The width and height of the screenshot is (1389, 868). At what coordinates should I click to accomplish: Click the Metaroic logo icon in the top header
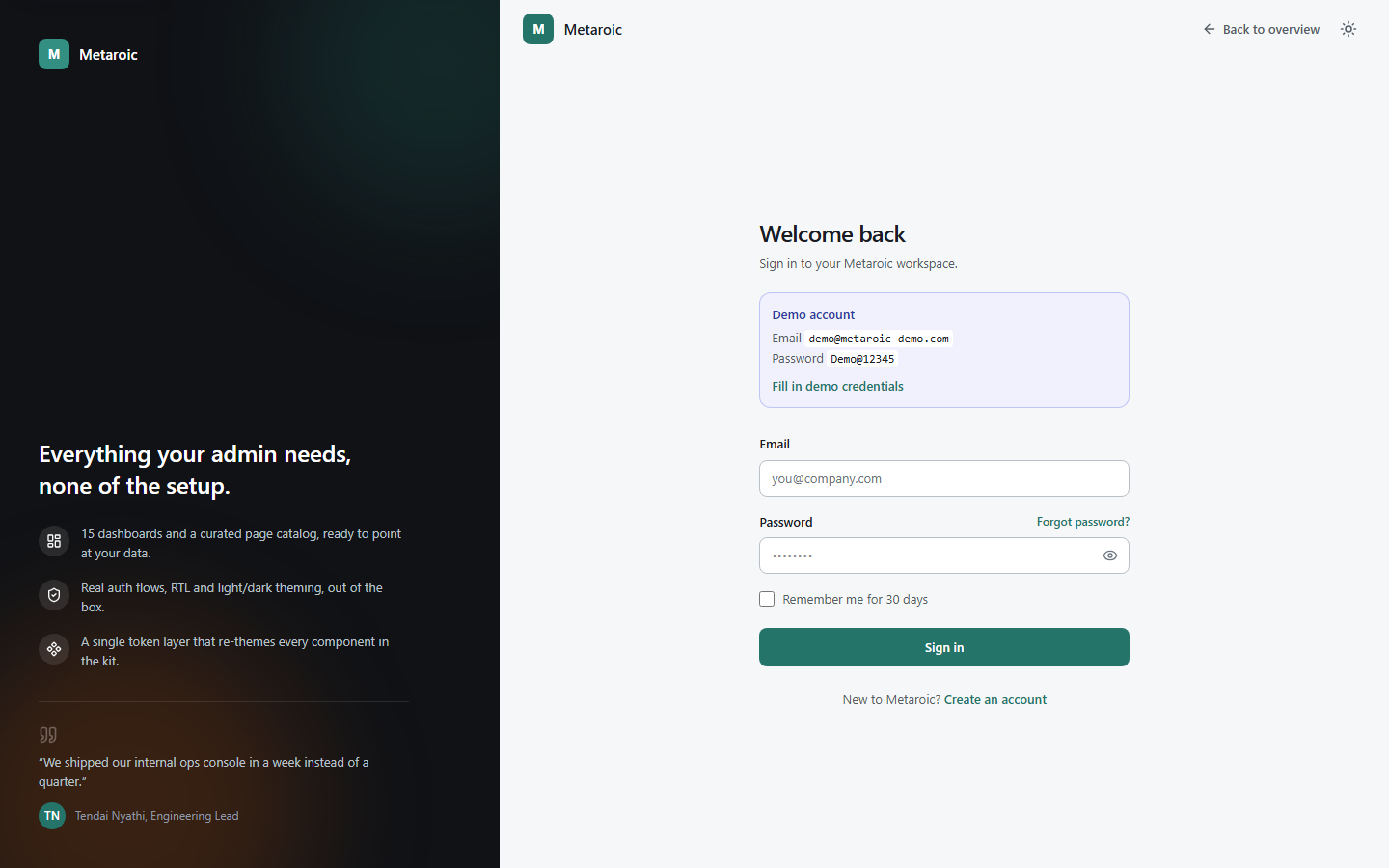538,29
